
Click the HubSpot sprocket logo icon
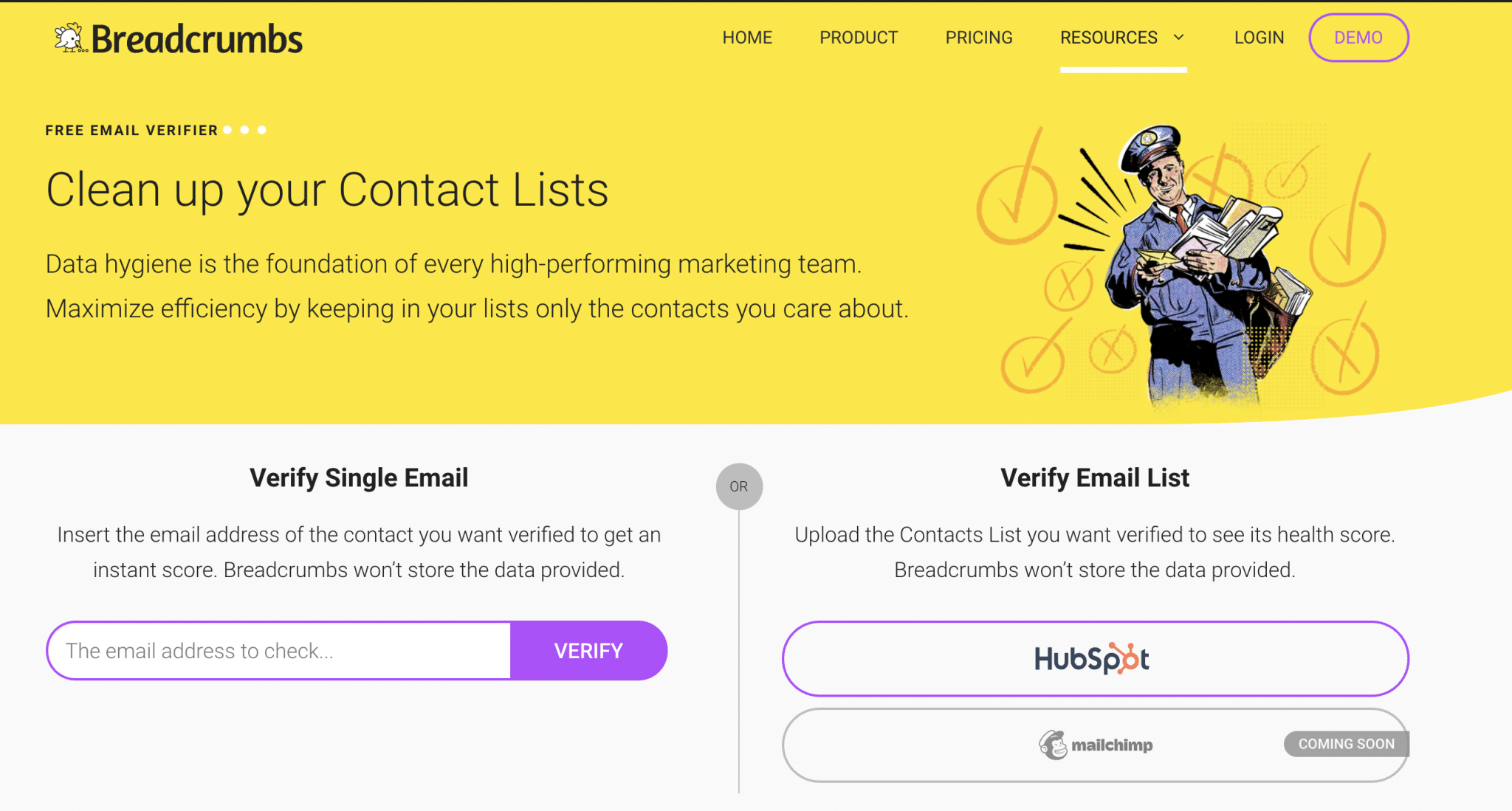(x=1127, y=658)
